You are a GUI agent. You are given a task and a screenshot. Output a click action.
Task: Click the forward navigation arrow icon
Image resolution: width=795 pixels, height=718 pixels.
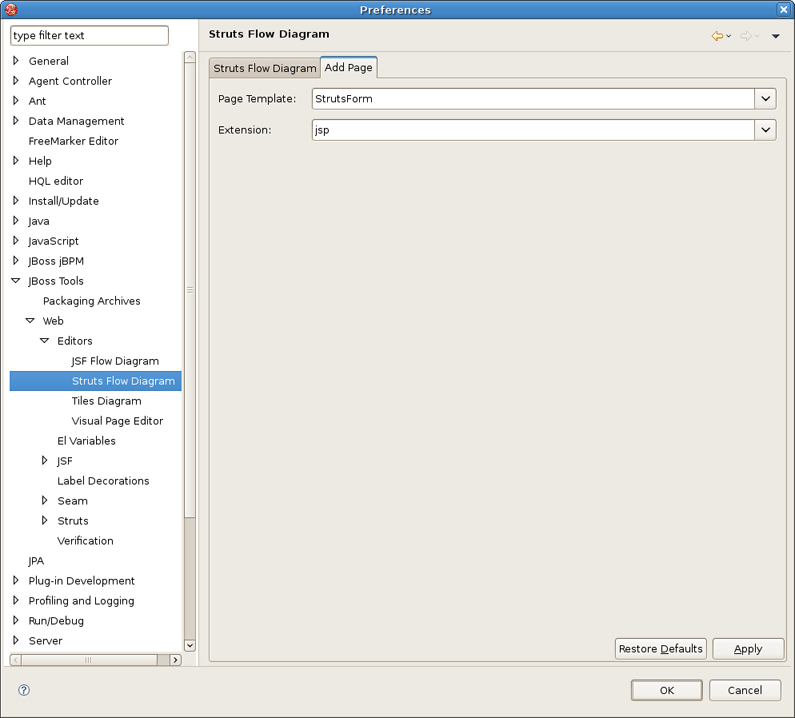(x=746, y=36)
